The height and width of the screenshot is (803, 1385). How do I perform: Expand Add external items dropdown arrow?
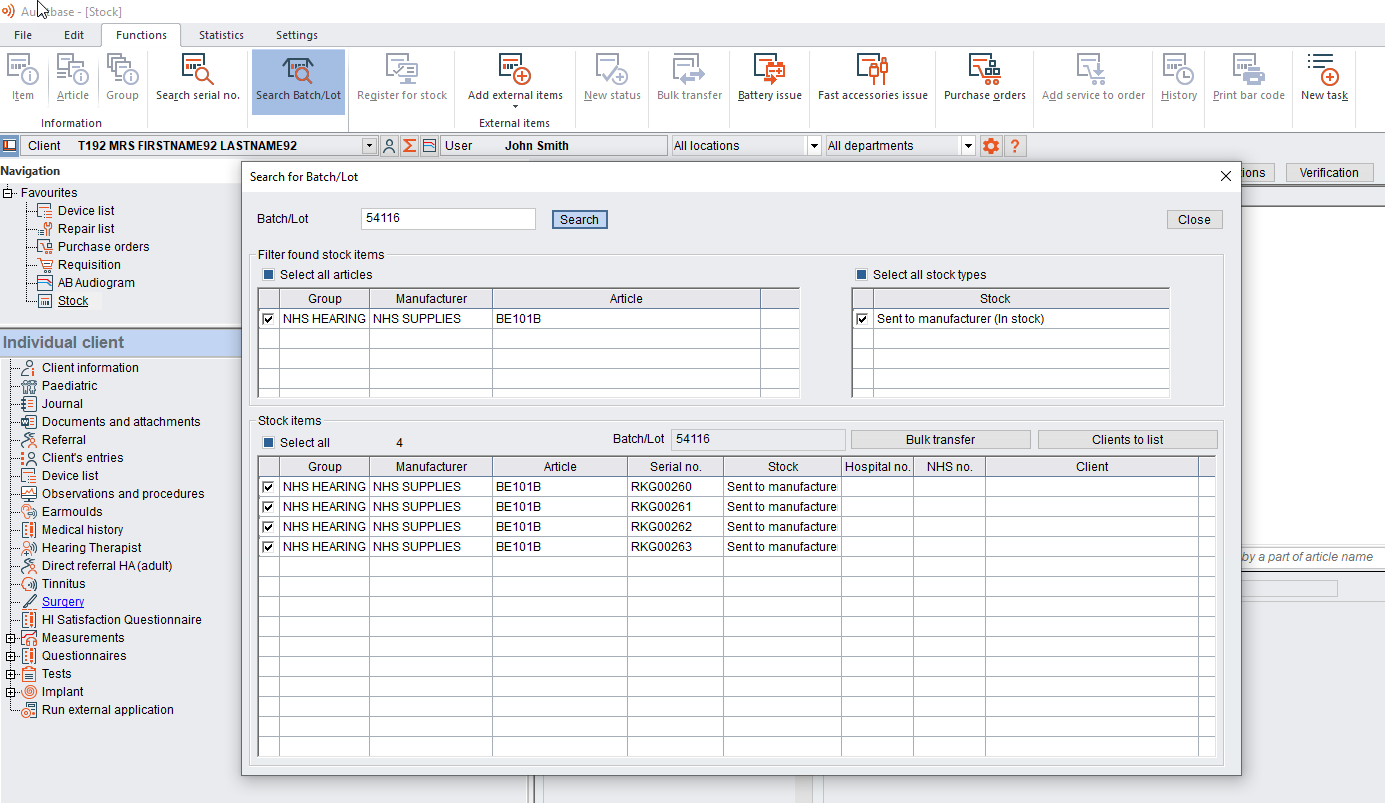point(515,107)
